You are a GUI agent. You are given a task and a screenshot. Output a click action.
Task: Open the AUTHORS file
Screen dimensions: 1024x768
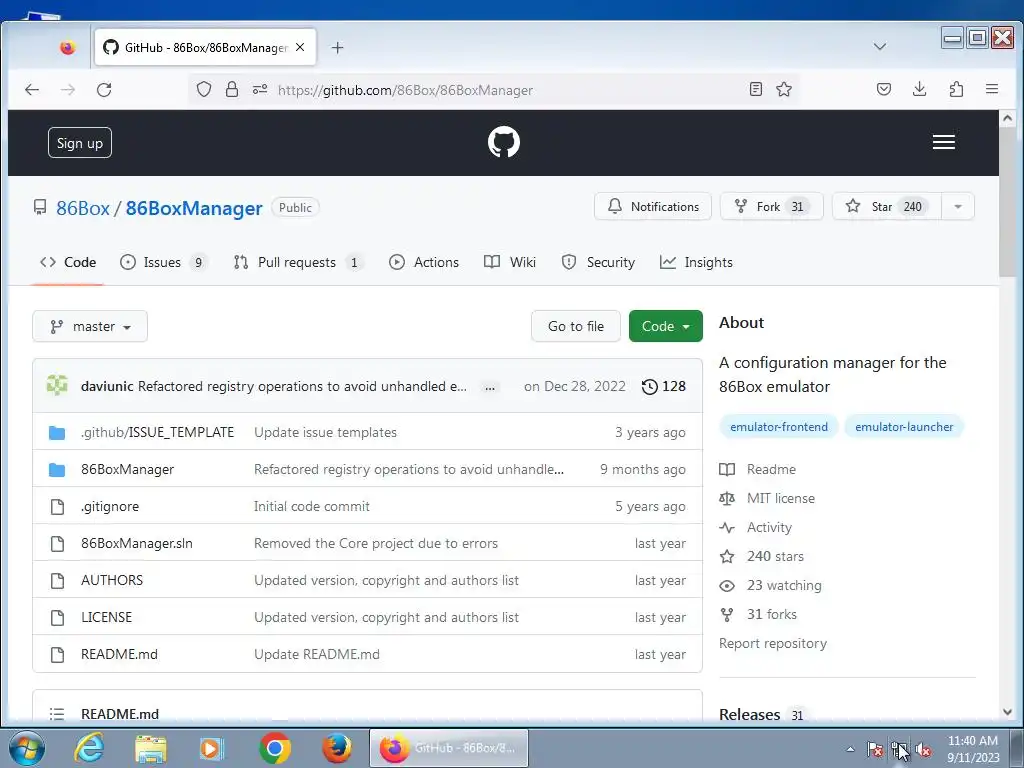(112, 580)
